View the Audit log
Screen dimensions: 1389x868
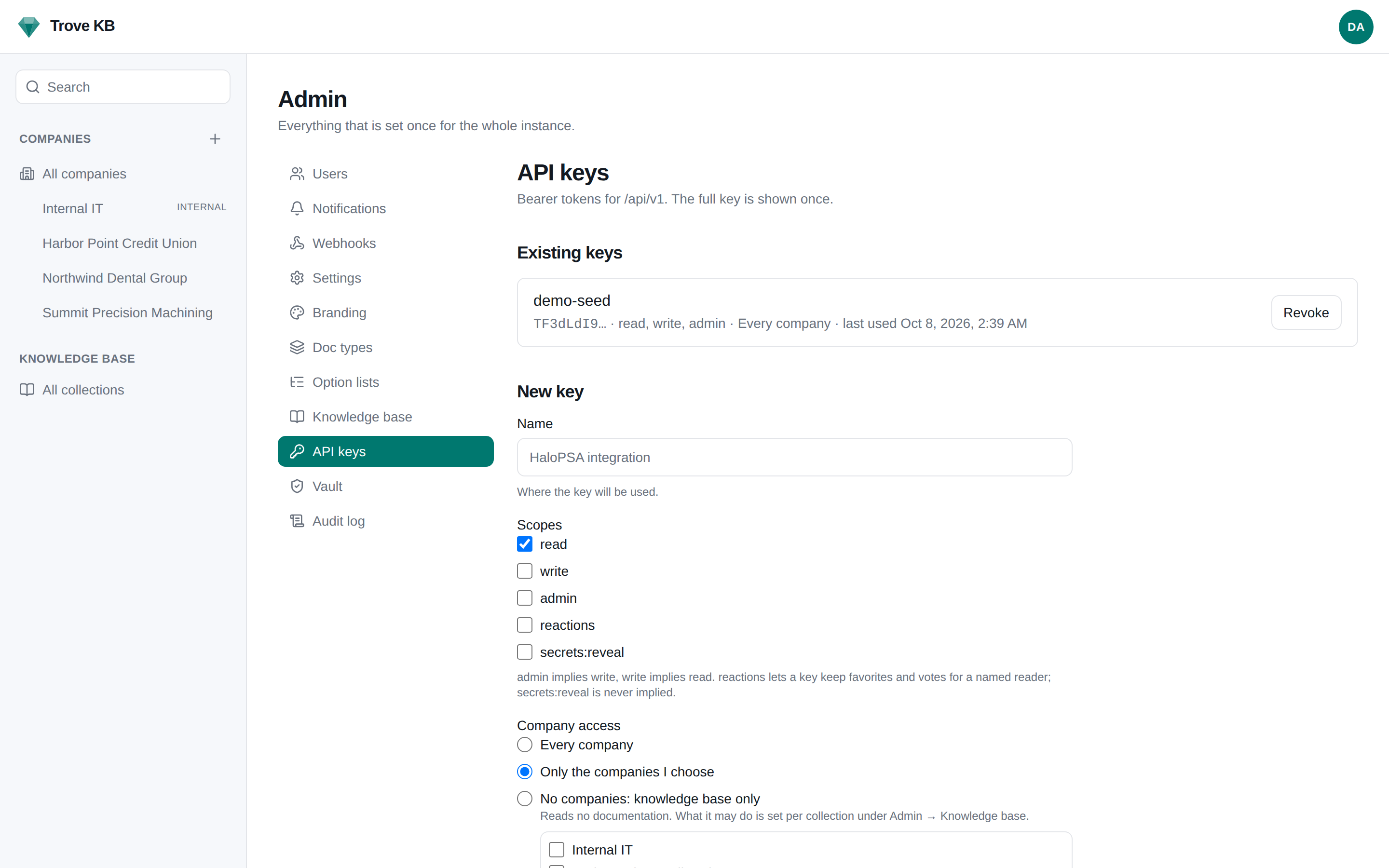(x=386, y=521)
